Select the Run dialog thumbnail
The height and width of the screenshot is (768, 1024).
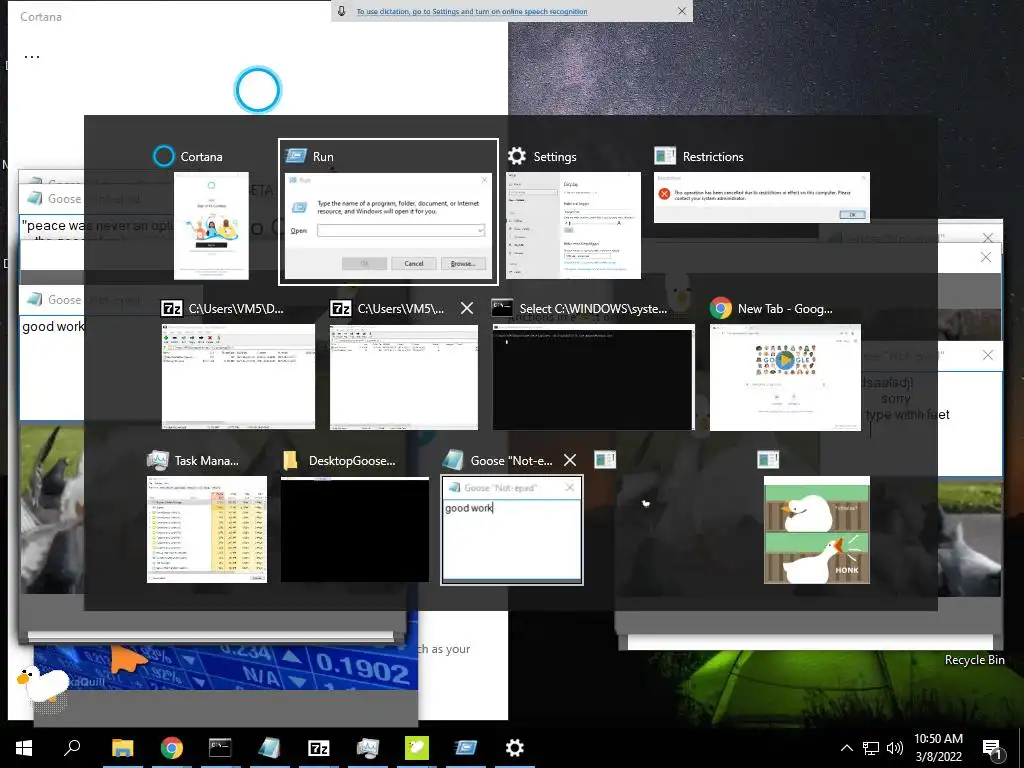[389, 227]
